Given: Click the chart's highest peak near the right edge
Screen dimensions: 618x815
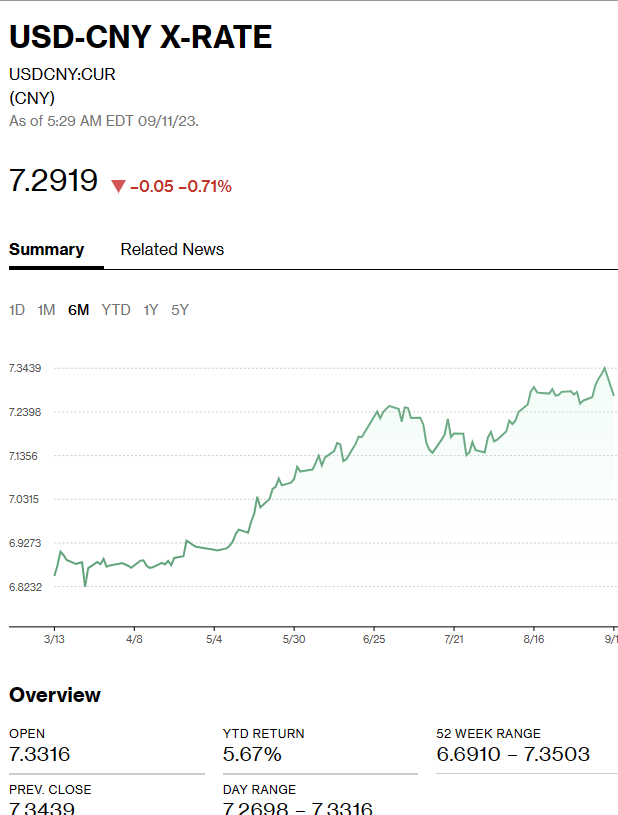Looking at the screenshot, I should [x=604, y=369].
